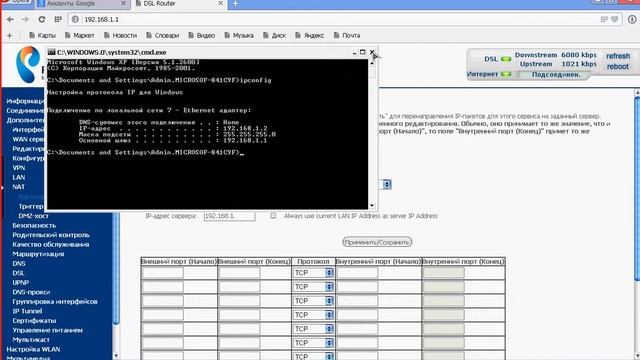
Task: Open the fifth row TCP protocol dropdown
Action: click(x=313, y=329)
